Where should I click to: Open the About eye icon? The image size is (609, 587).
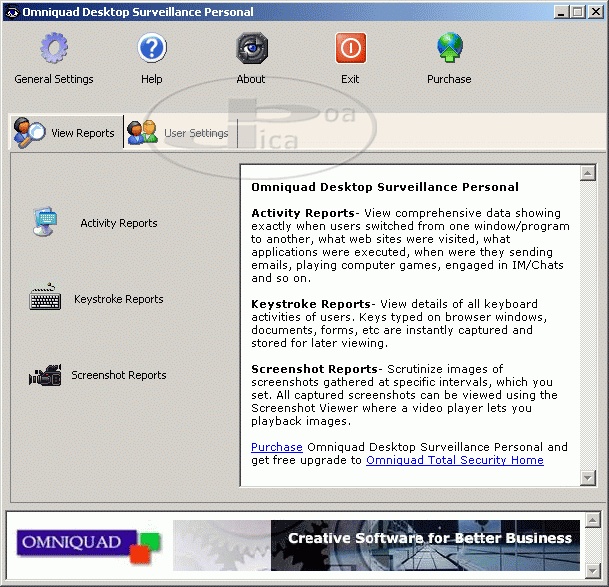pos(251,48)
